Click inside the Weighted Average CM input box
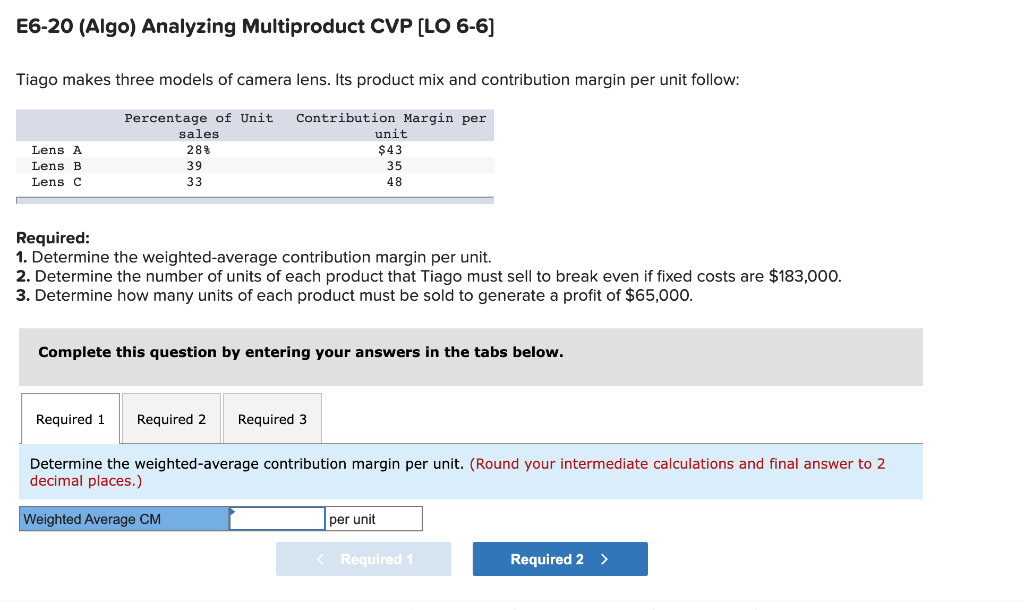The height and width of the screenshot is (610, 1024). [275, 518]
